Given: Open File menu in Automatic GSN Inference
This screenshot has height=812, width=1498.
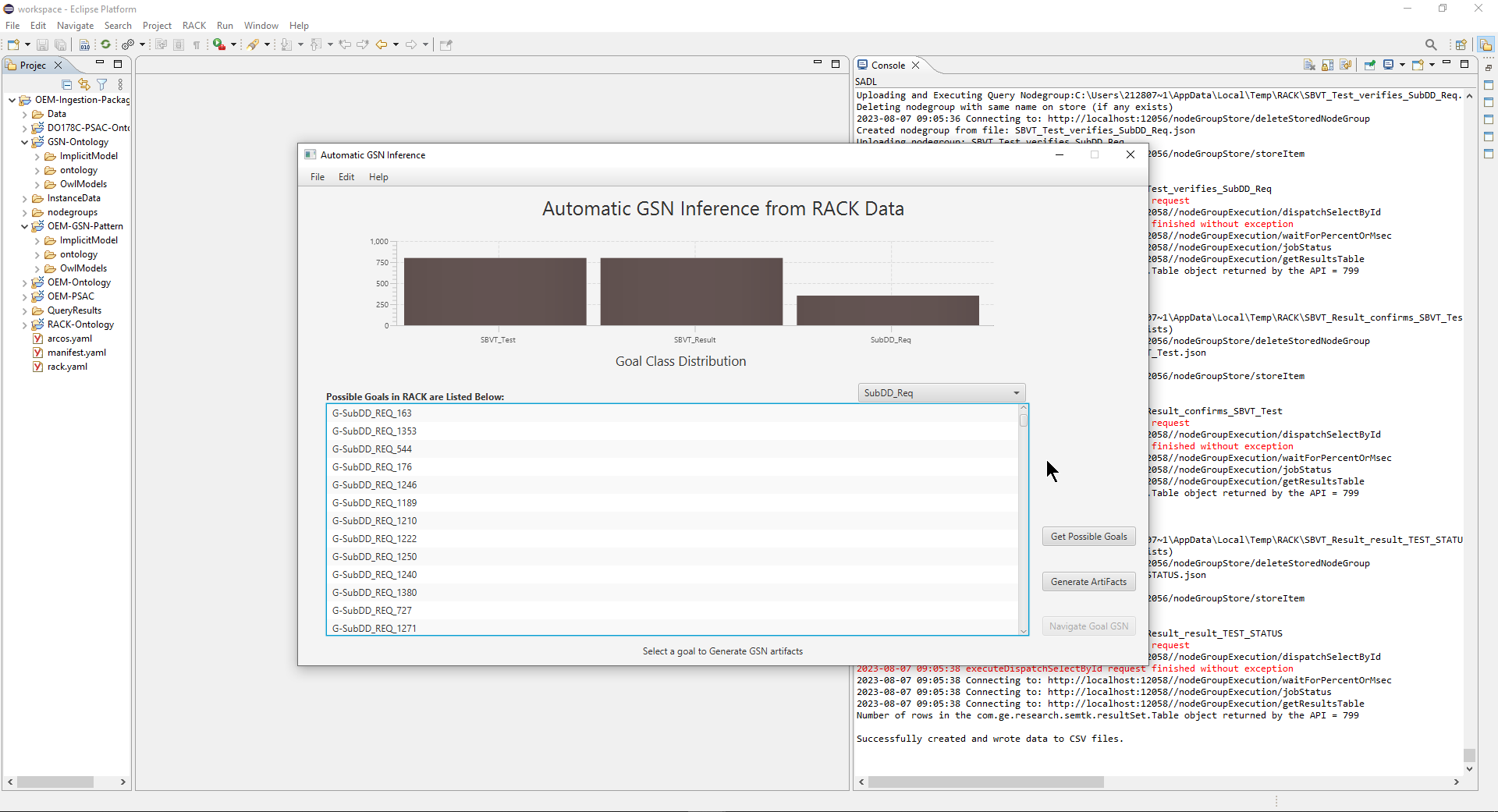Looking at the screenshot, I should click(318, 177).
